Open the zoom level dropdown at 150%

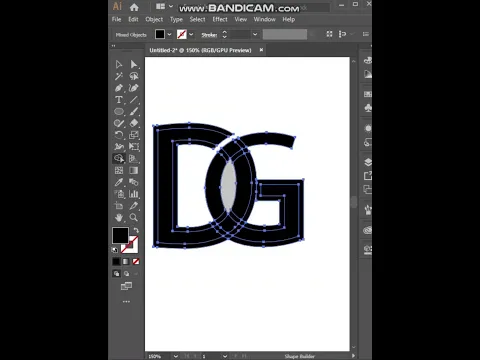(176, 356)
